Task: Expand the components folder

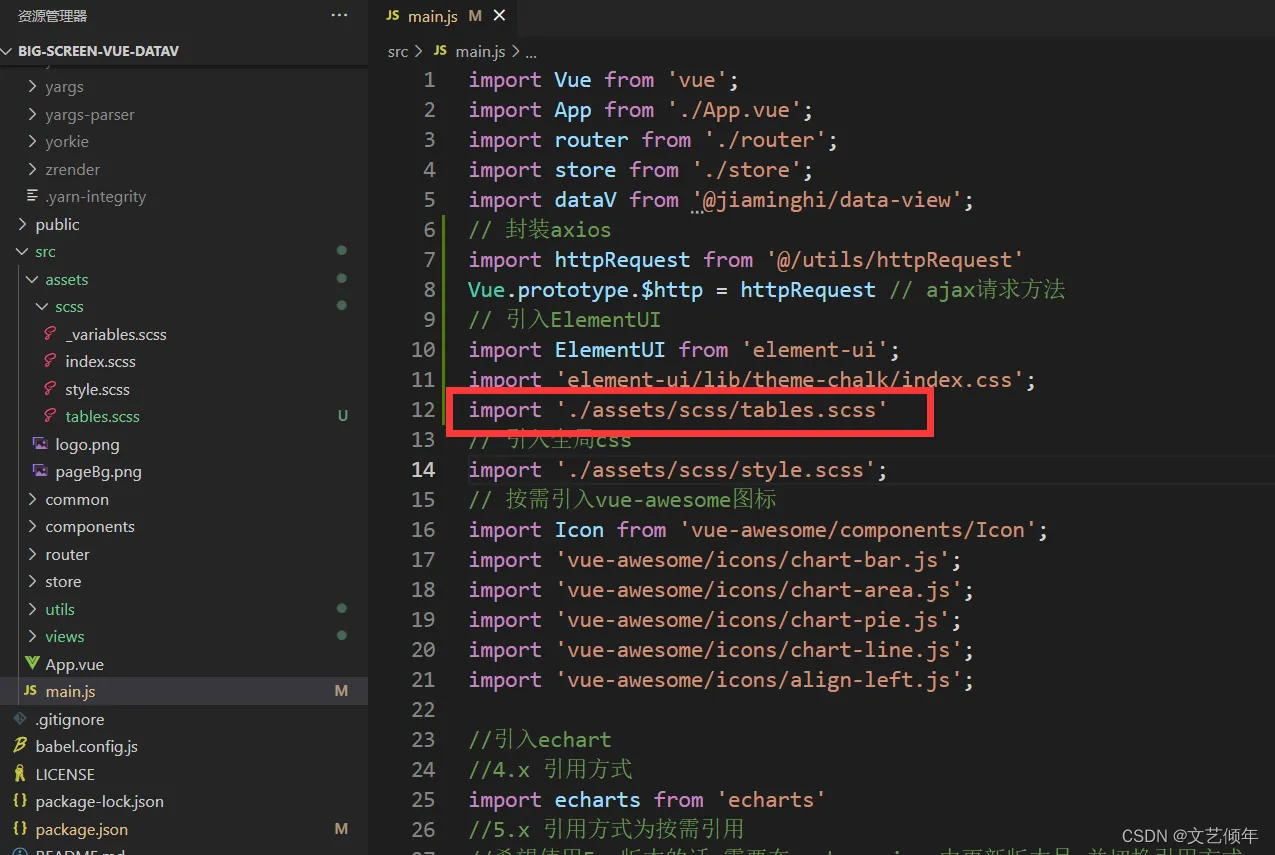Action: [x=89, y=527]
